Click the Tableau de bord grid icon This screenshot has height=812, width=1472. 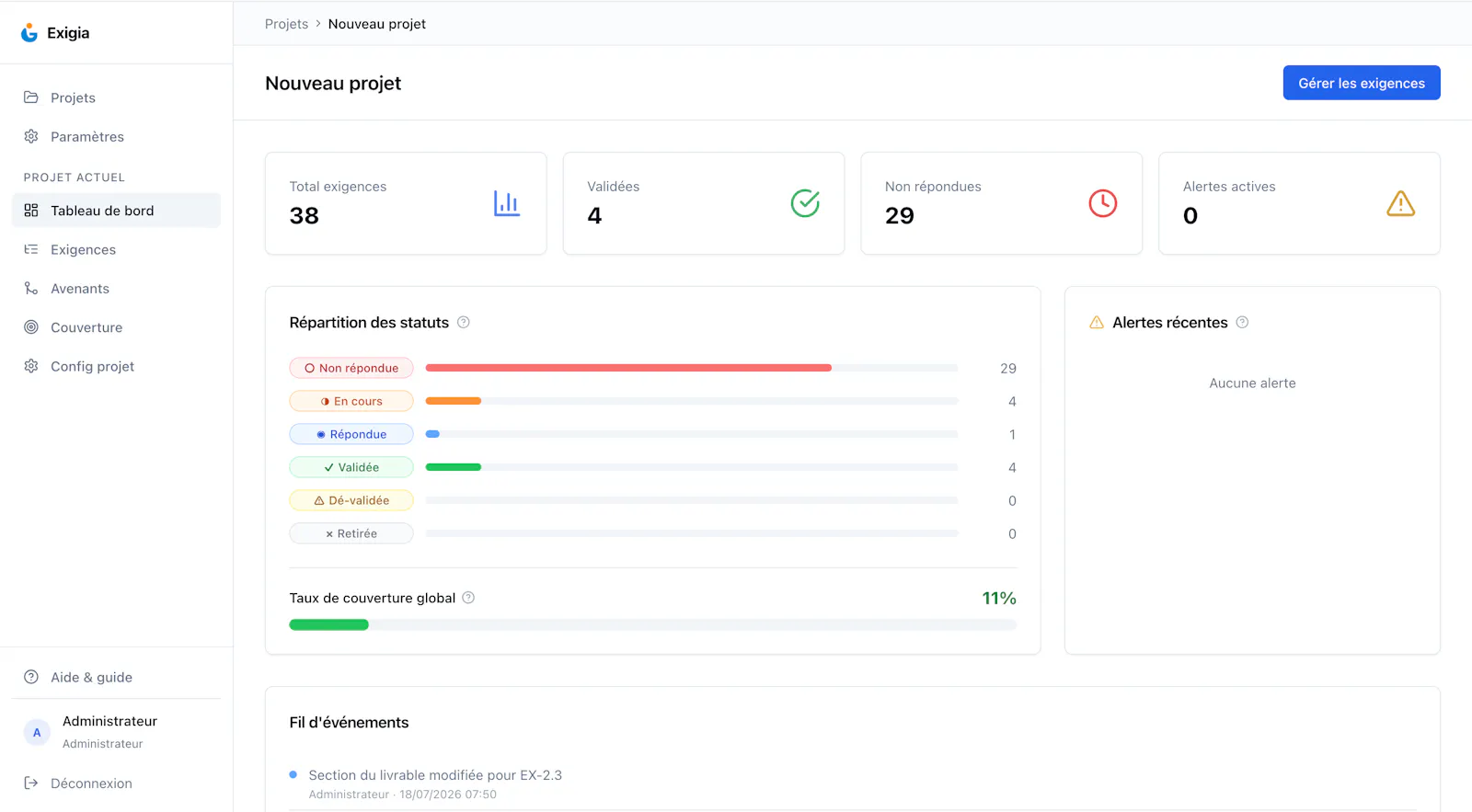[31, 211]
